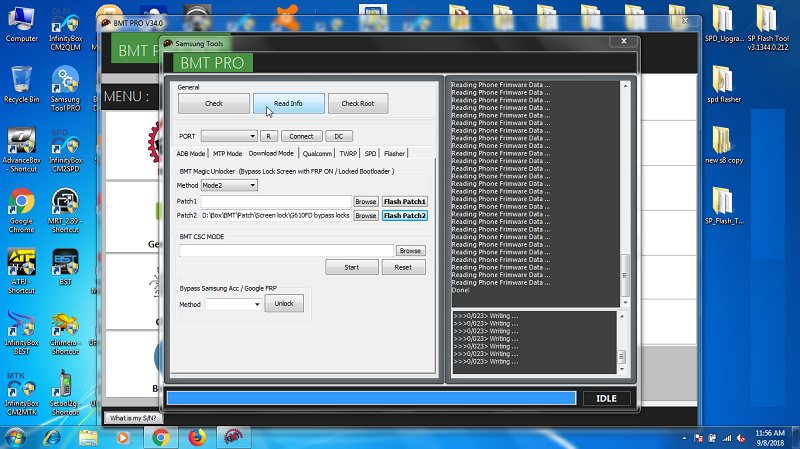
Task: Open InfinityBox BEST shortcut
Action: (21, 332)
